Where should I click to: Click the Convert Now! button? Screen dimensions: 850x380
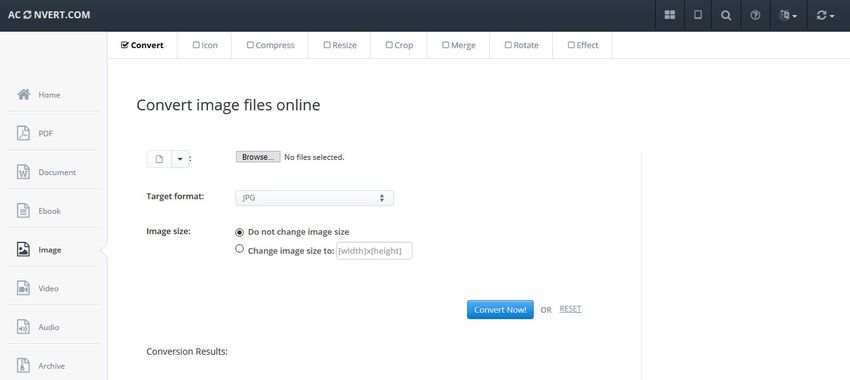coord(500,310)
